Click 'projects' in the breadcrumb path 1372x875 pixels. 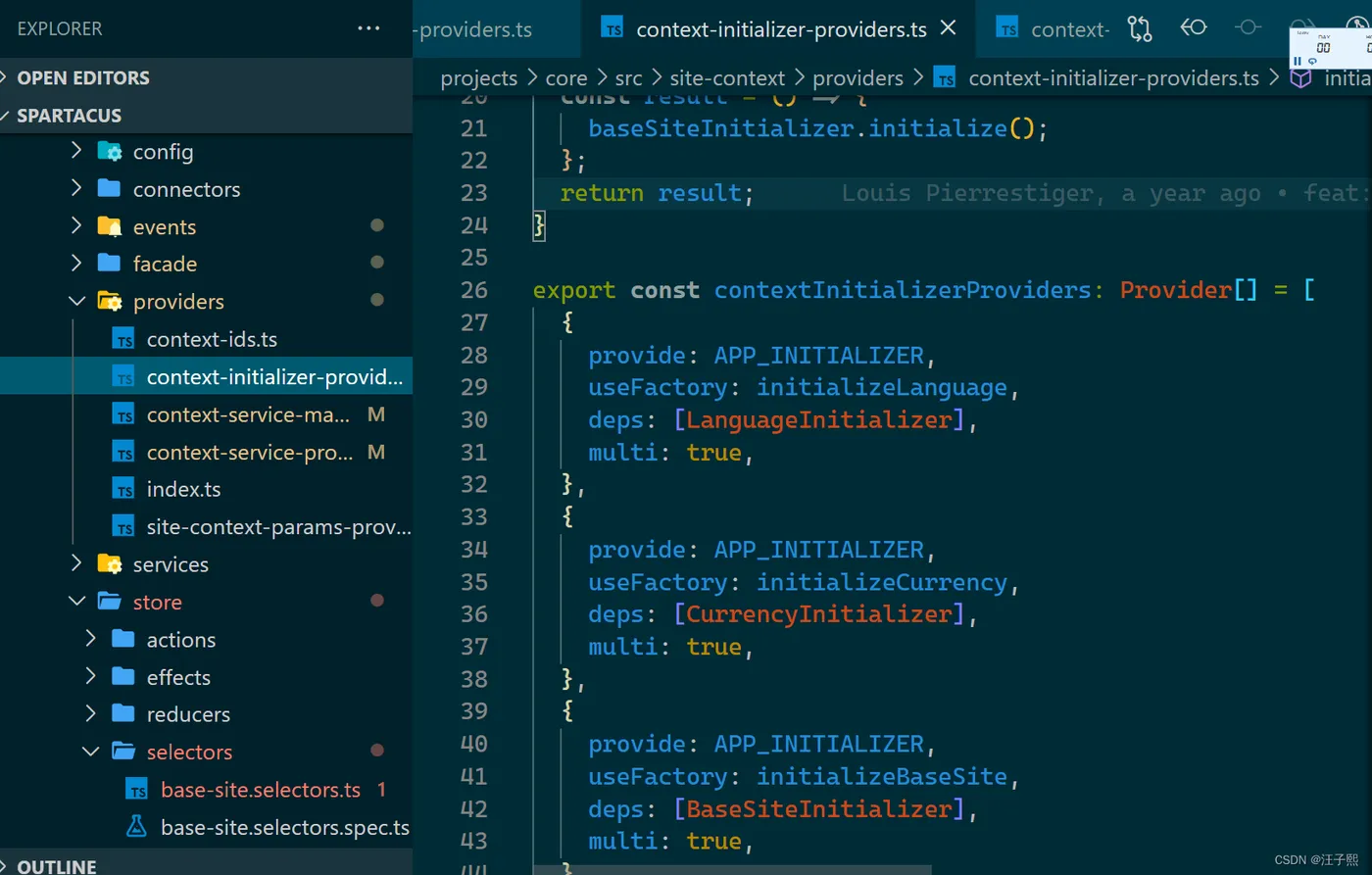coord(478,78)
